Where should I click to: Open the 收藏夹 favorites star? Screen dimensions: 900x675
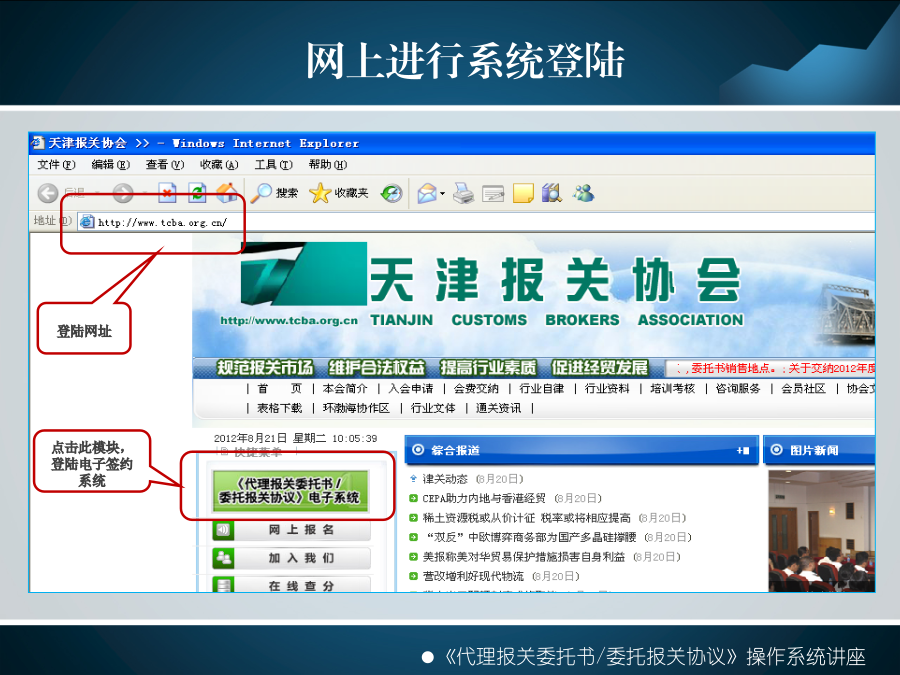[x=339, y=193]
